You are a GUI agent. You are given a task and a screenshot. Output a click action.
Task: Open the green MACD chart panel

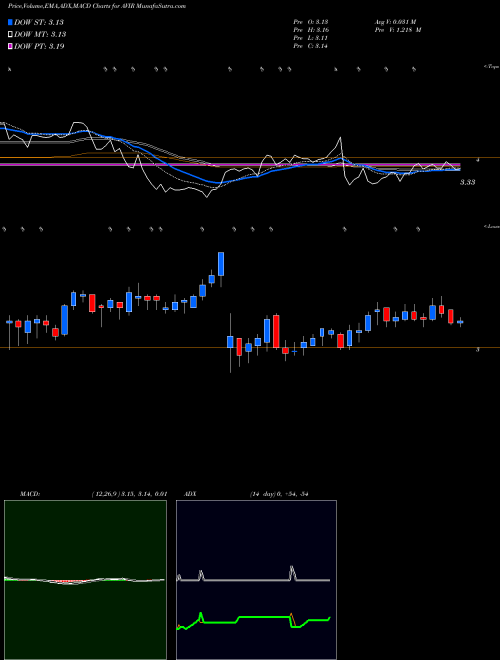[x=85, y=580]
